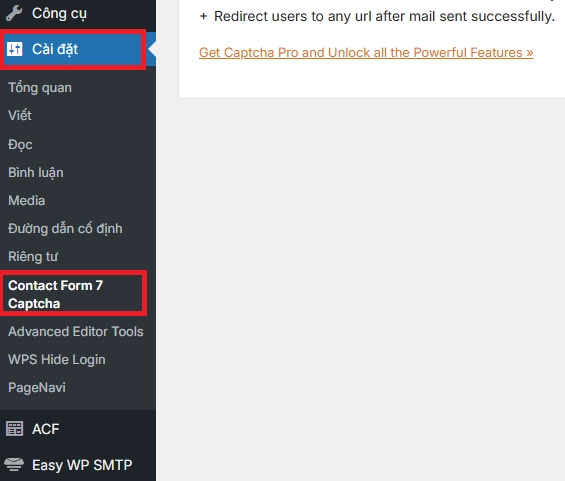Click the Cài đặt sliders icon
The width and height of the screenshot is (565, 481).
(14, 49)
